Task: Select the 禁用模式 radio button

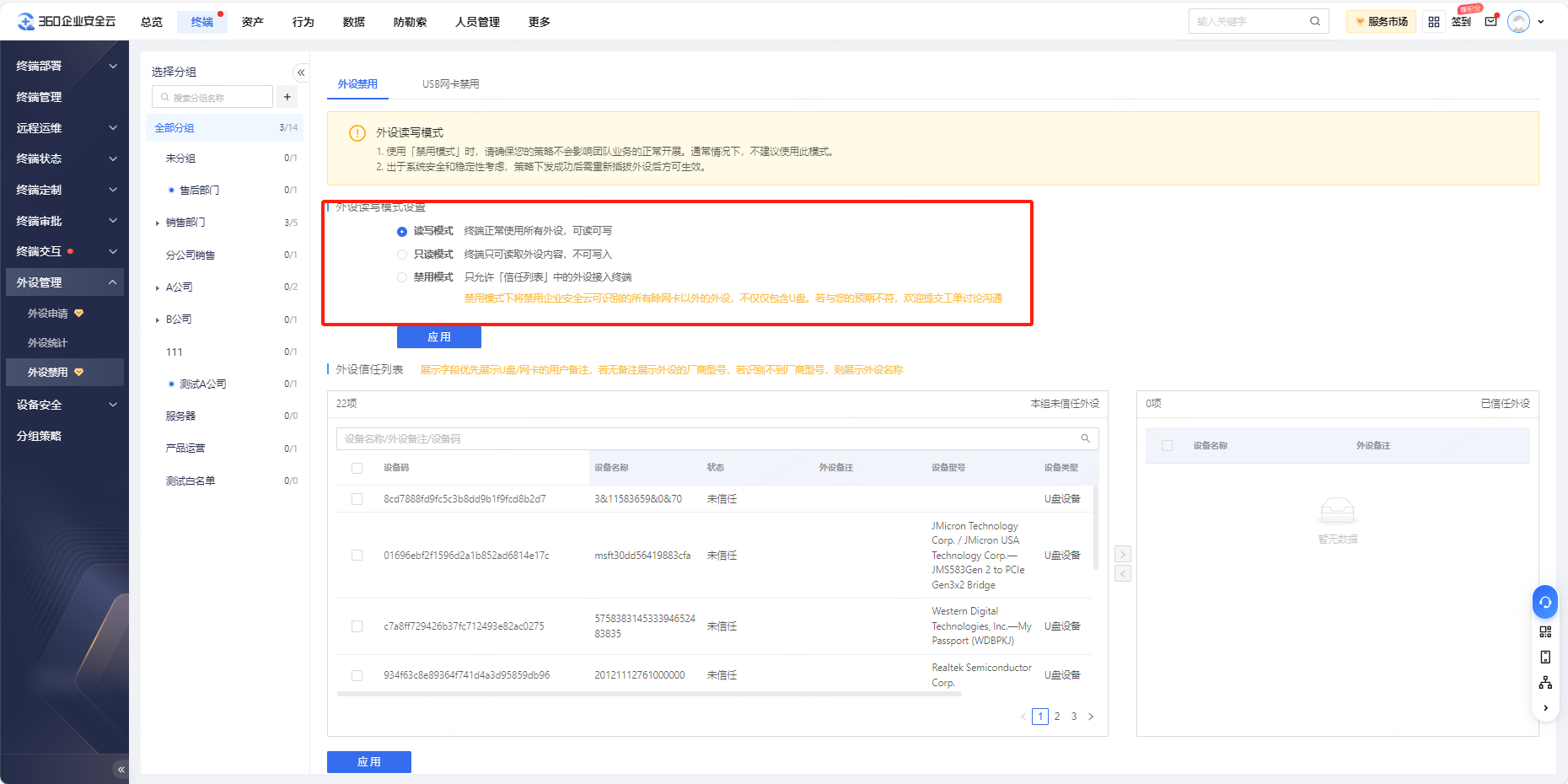Action: (402, 277)
